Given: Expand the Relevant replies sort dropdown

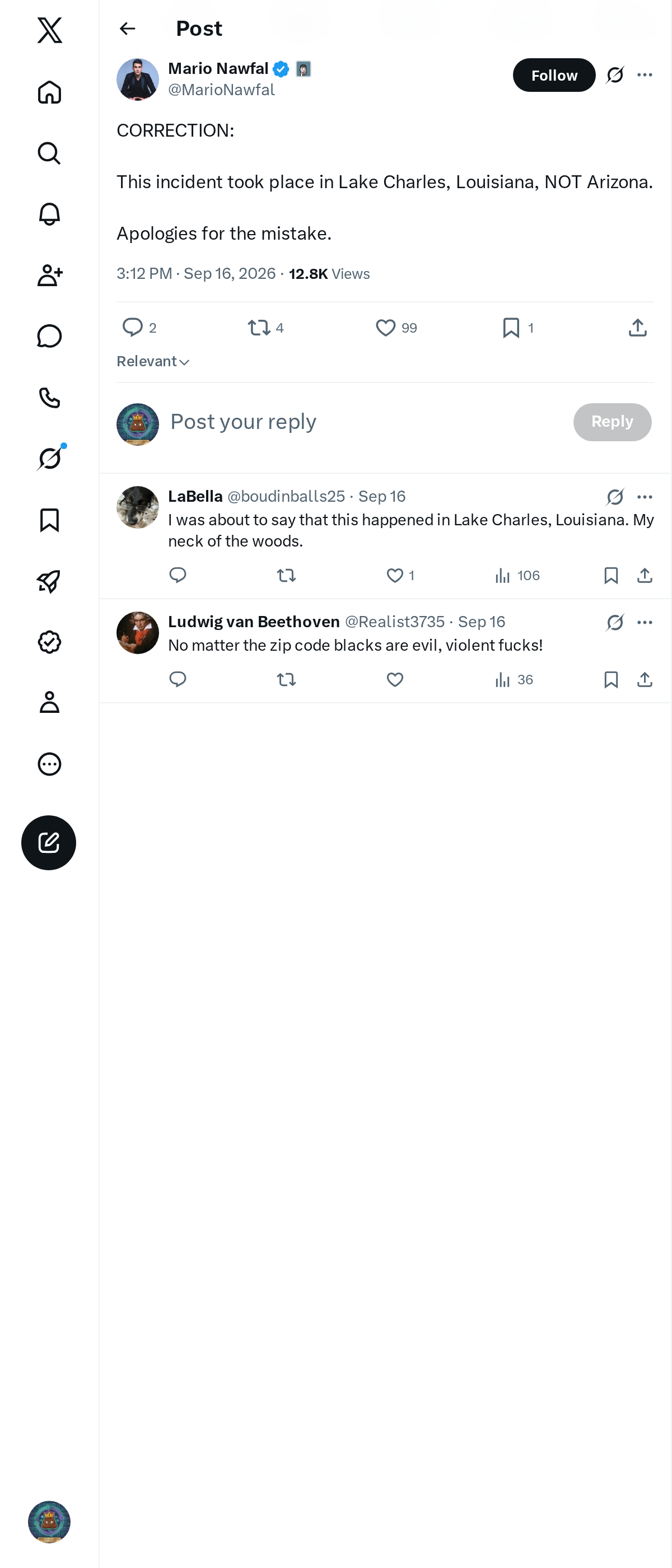Looking at the screenshot, I should [x=153, y=362].
